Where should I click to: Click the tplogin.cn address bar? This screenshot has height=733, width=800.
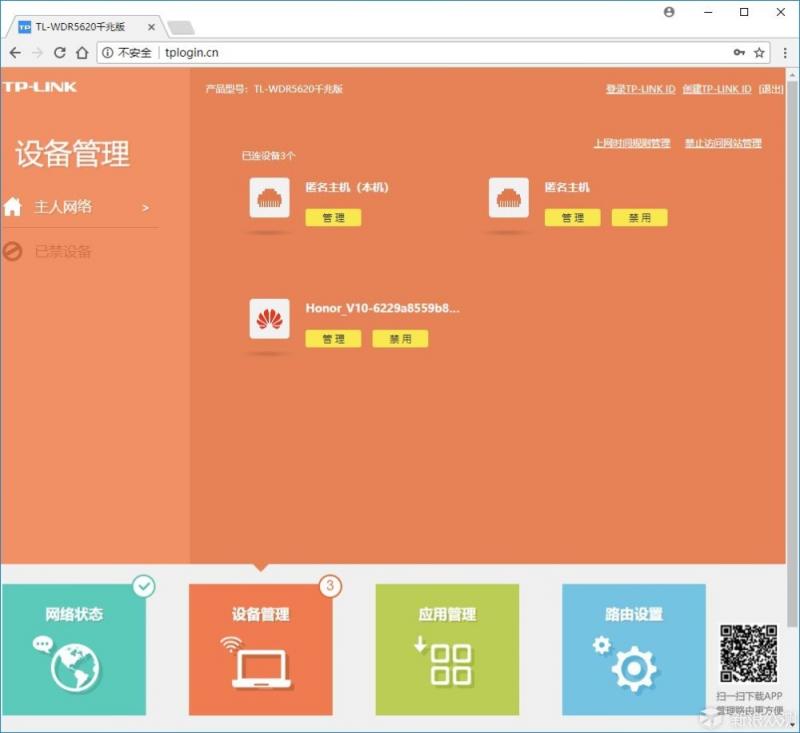[434, 53]
